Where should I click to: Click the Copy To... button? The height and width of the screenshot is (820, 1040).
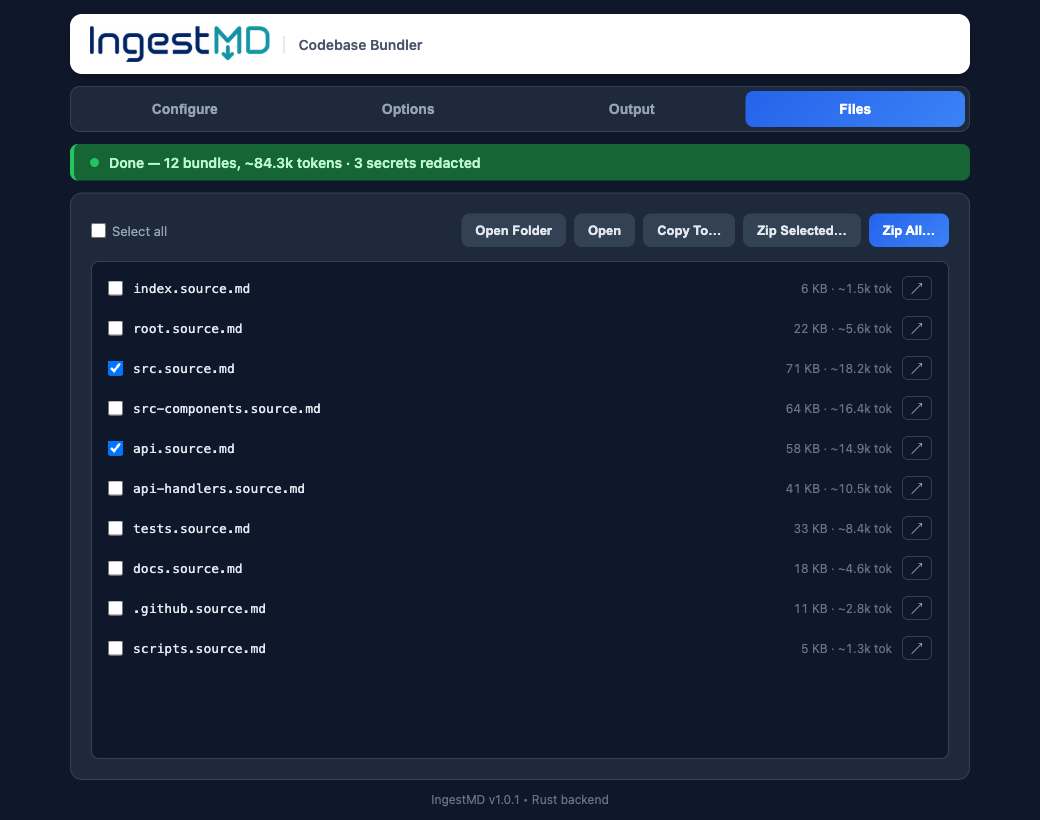(688, 230)
